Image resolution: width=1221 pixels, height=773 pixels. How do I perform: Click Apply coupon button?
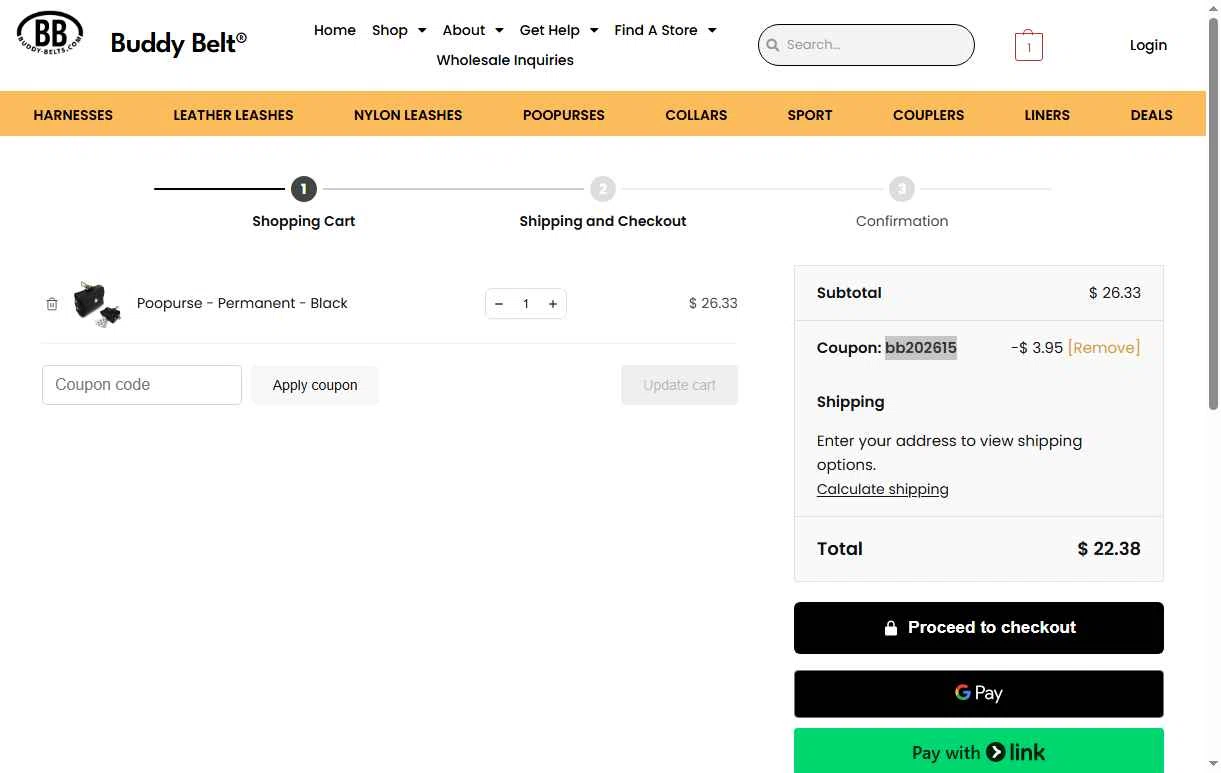tap(315, 385)
